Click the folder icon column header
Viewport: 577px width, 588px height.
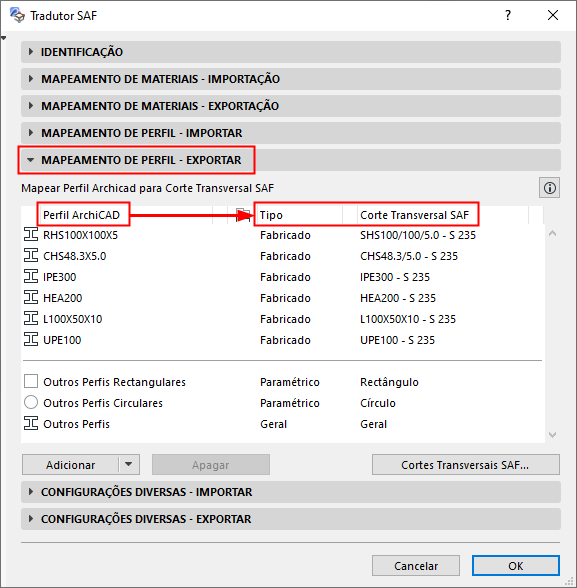click(242, 215)
